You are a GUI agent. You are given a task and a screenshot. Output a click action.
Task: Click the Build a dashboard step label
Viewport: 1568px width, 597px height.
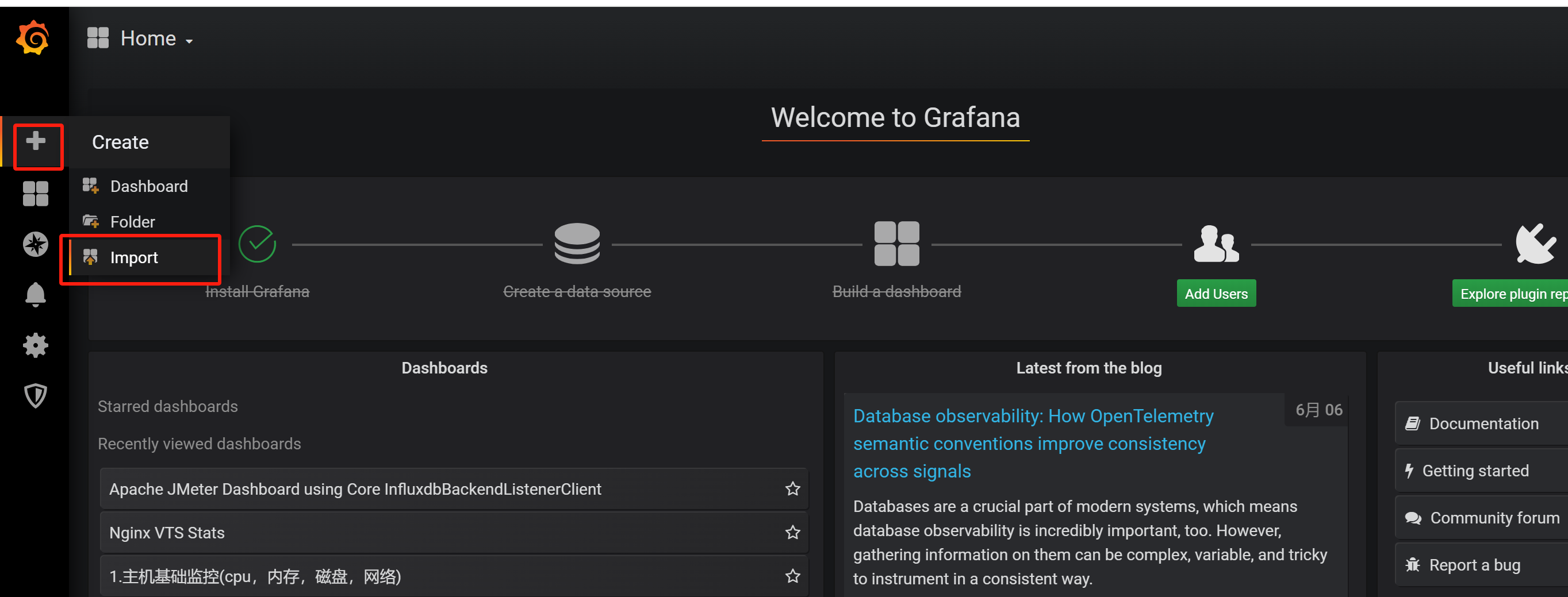(896, 292)
